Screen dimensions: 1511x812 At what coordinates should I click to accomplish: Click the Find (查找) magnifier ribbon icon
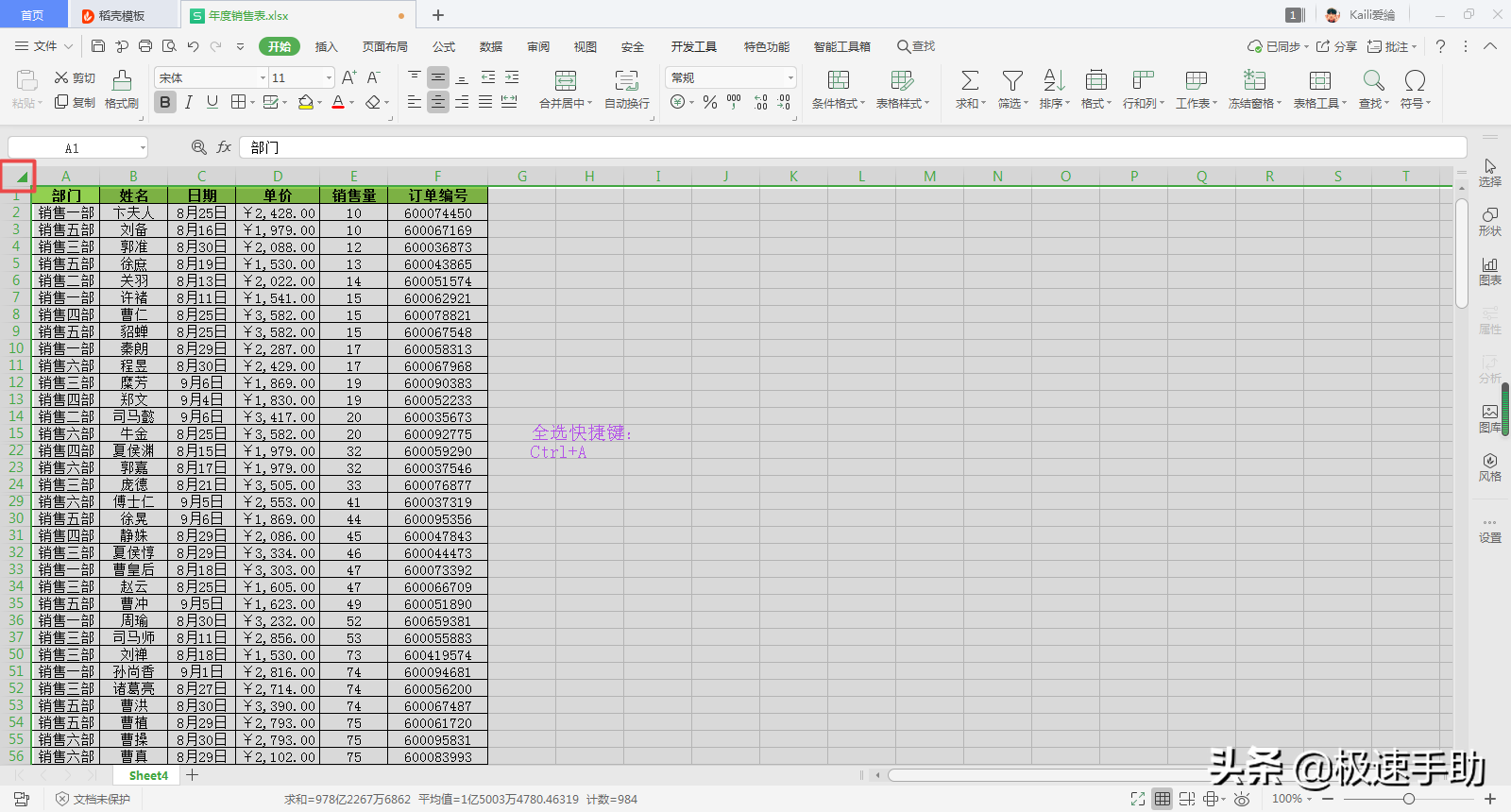click(1373, 81)
